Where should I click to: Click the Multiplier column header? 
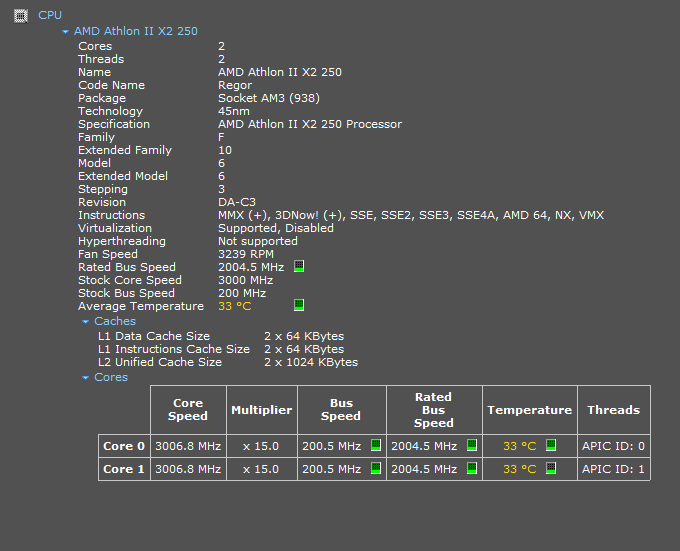click(x=262, y=410)
